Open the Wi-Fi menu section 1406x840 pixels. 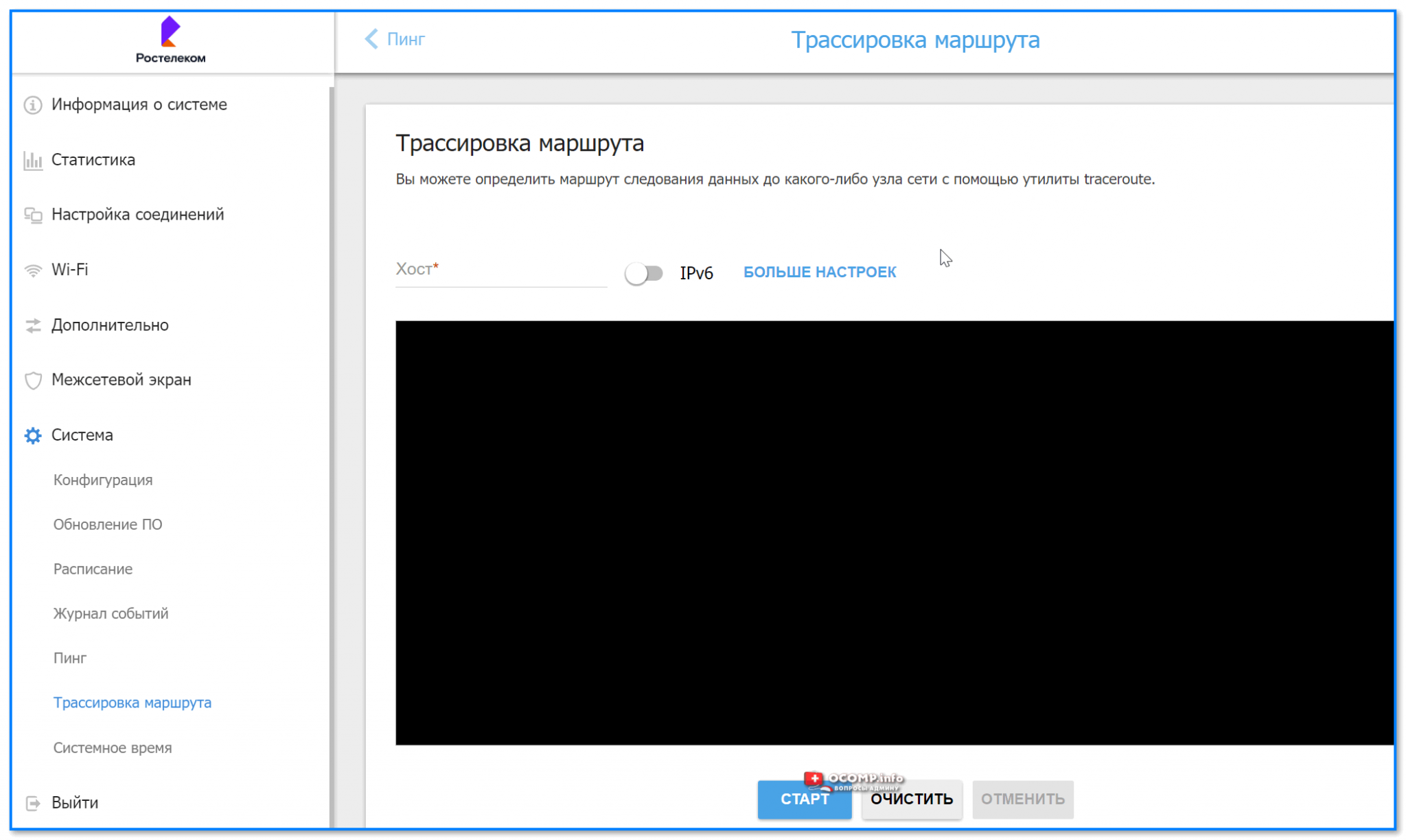[x=69, y=270]
